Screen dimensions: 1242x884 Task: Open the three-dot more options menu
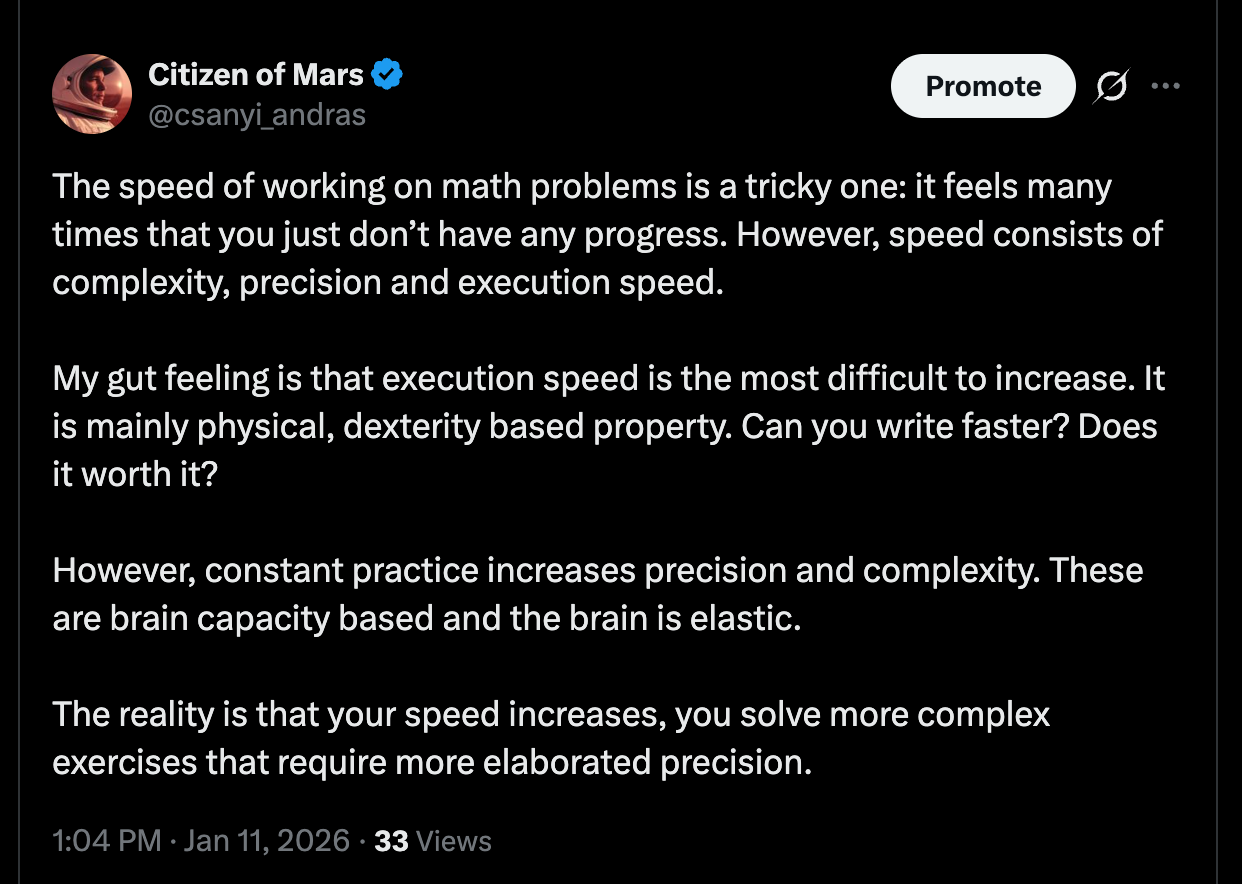point(1165,87)
